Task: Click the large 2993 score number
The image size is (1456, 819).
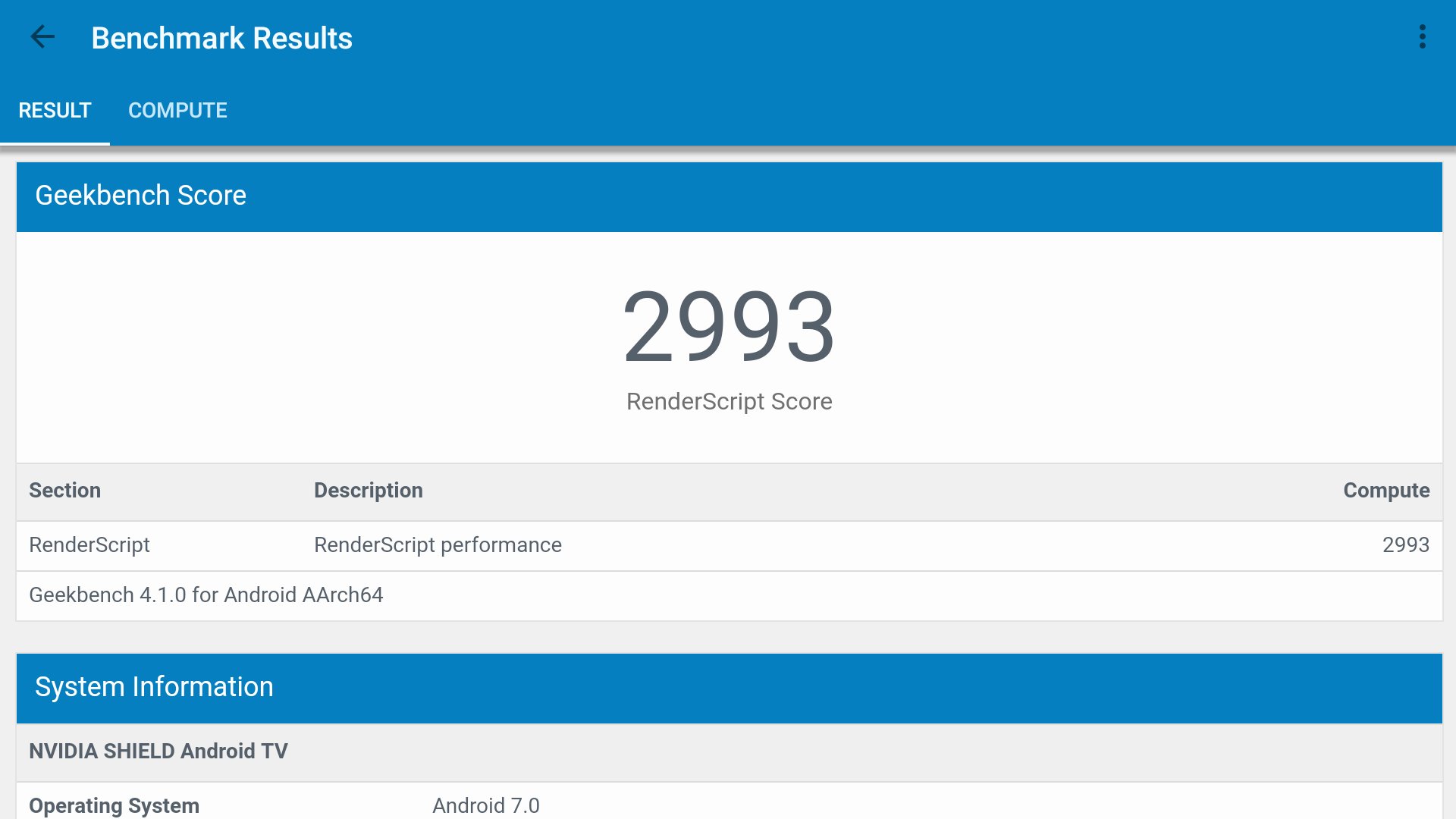Action: [729, 326]
